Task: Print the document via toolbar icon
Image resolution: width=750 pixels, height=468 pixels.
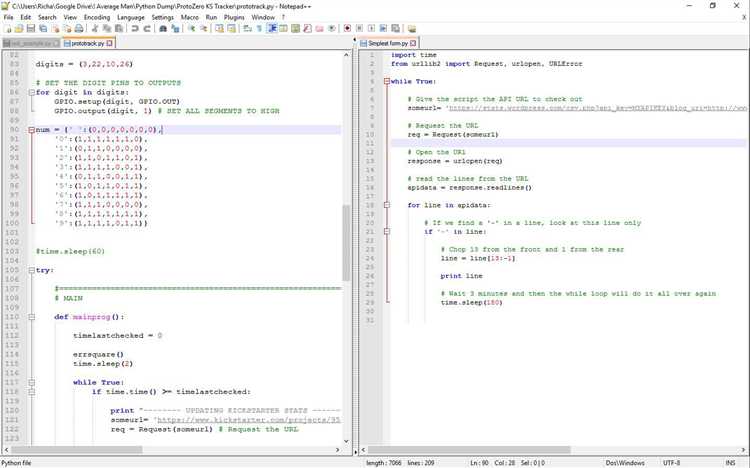Action: [x=79, y=29]
